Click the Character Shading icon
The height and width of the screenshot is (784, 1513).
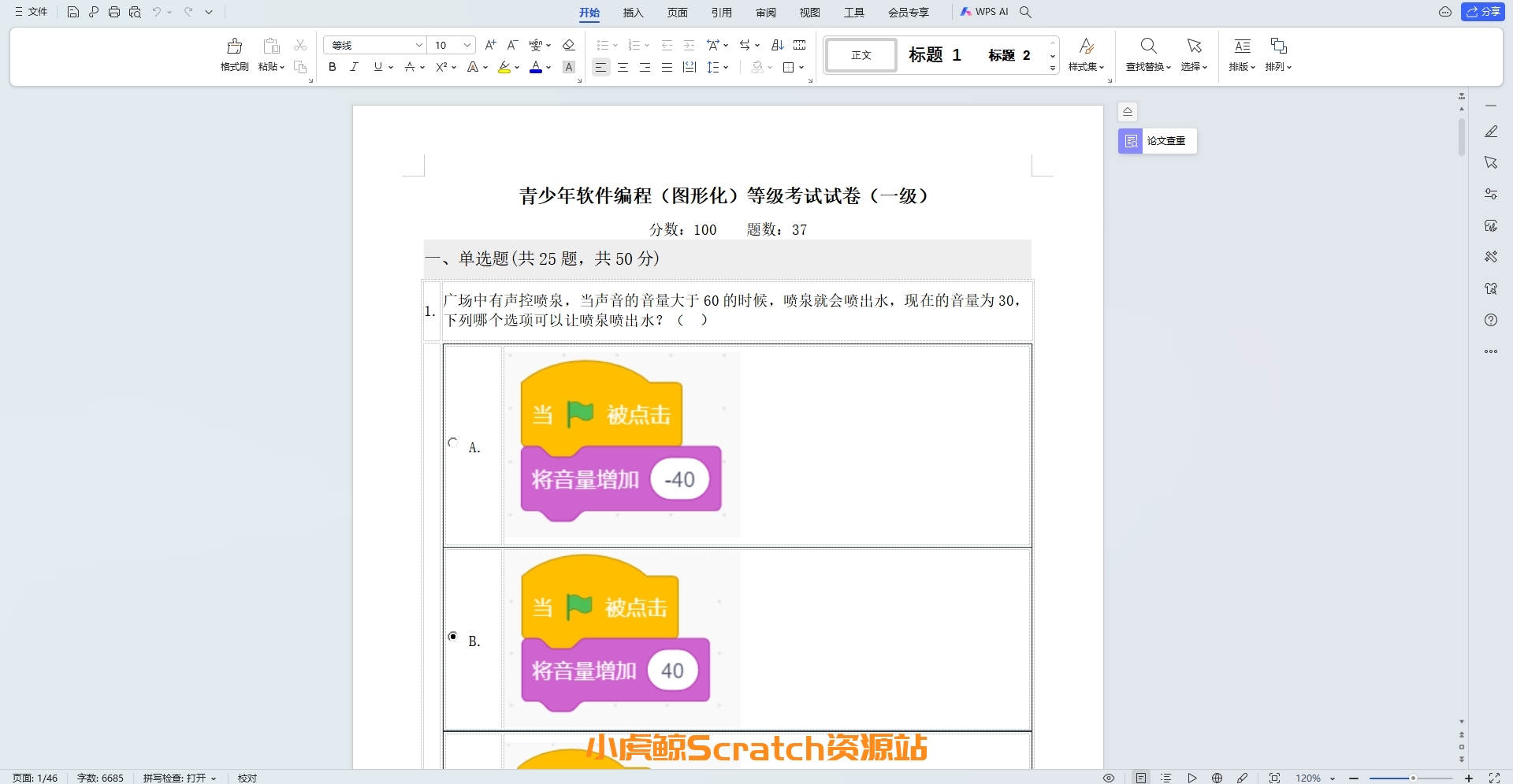coord(569,68)
